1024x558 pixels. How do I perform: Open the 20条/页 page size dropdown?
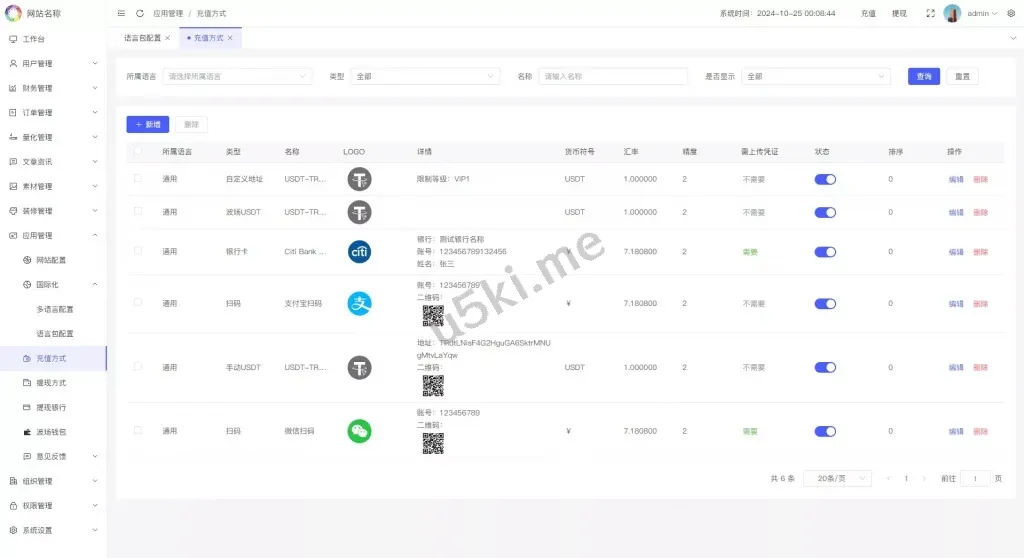837,479
